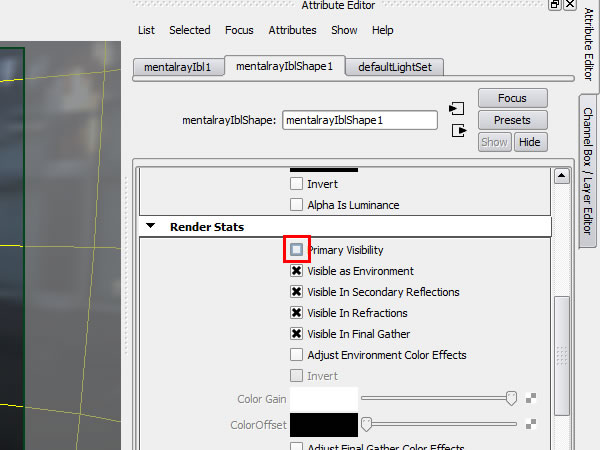Uncheck Visible In Secondary Reflections
600x450 pixels.
pyautogui.click(x=296, y=292)
